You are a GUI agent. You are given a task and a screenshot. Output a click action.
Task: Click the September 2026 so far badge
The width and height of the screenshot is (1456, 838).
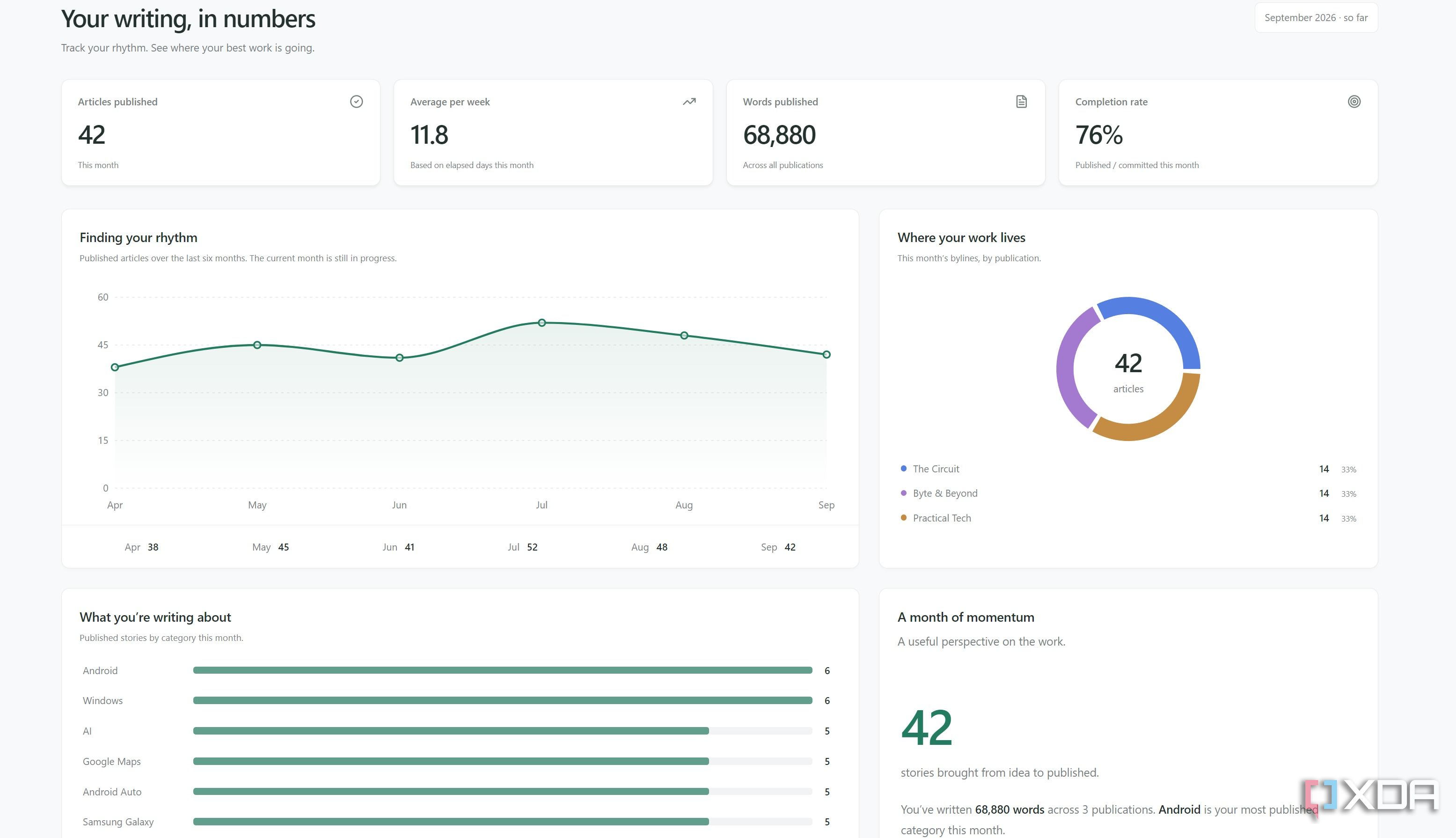tap(1316, 18)
